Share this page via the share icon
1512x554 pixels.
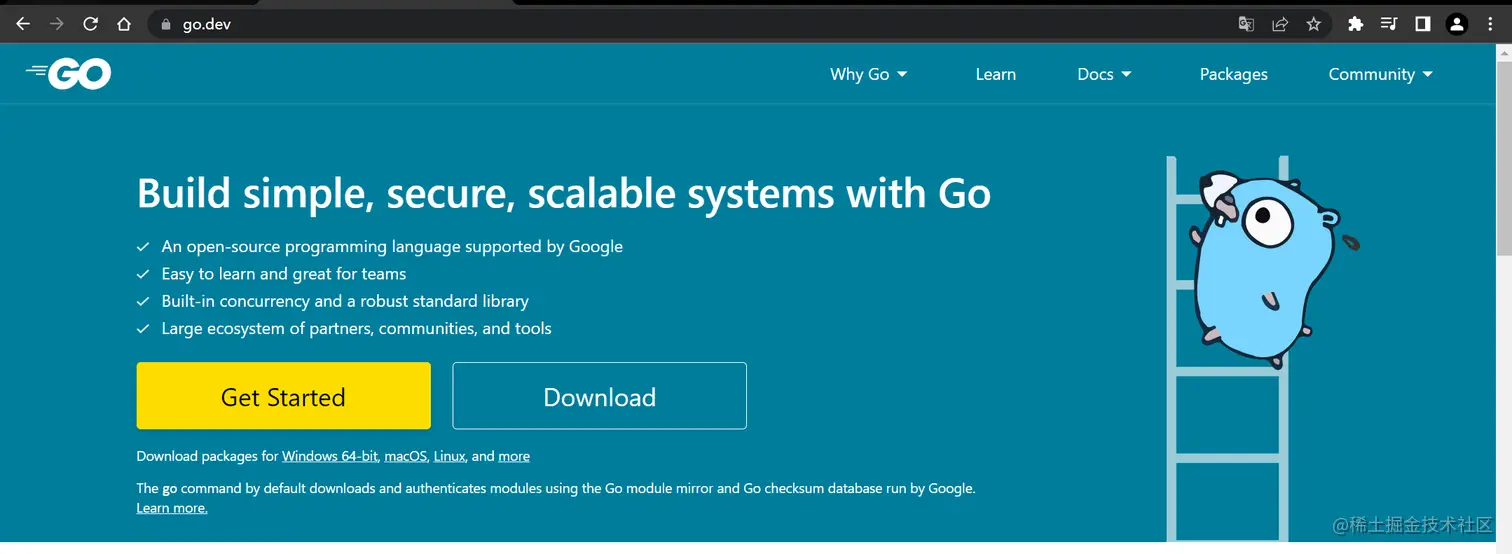pyautogui.click(x=1280, y=24)
